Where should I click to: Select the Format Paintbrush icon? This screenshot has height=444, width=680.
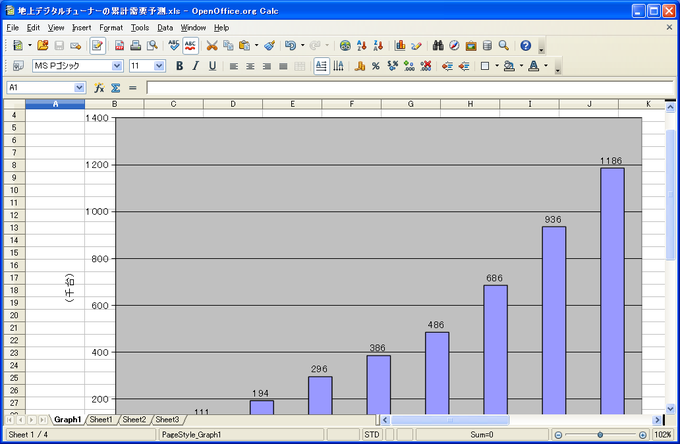pyautogui.click(x=269, y=45)
